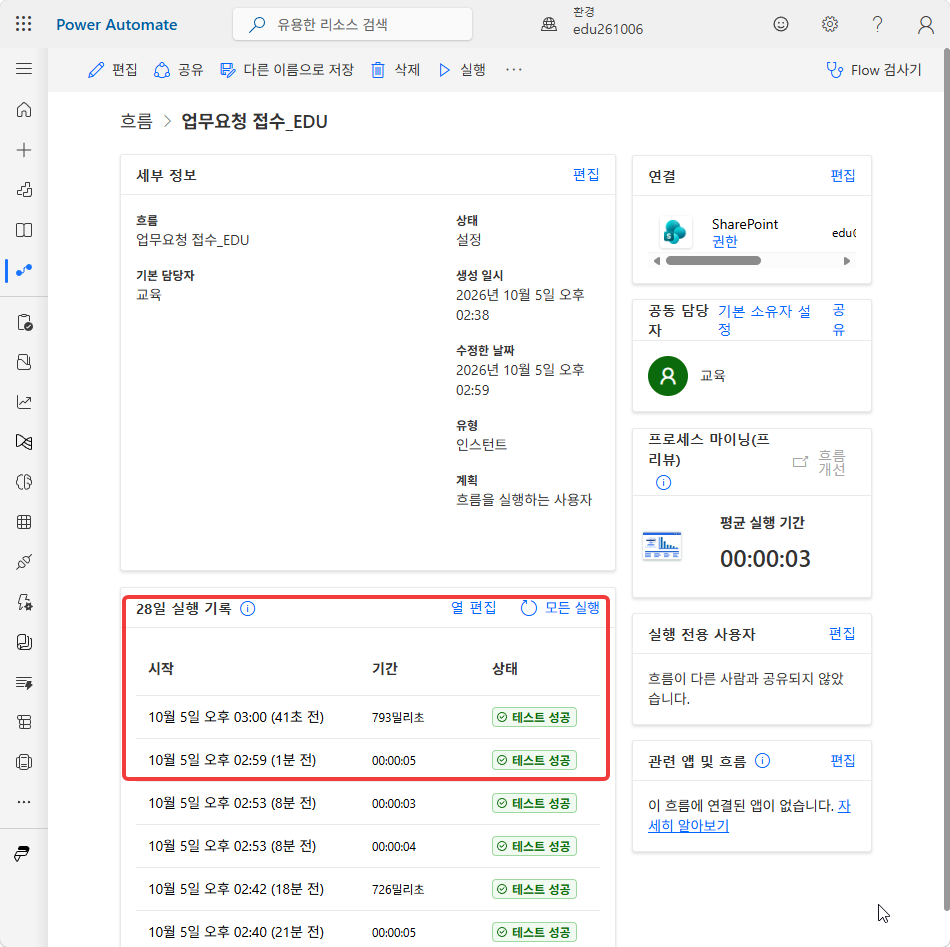This screenshot has height=947, width=950.
Task: Open the app launcher waffle icon
Action: pyautogui.click(x=24, y=24)
